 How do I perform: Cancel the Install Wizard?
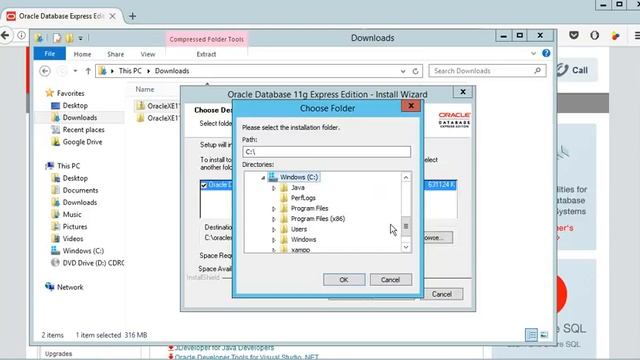pyautogui.click(x=442, y=294)
